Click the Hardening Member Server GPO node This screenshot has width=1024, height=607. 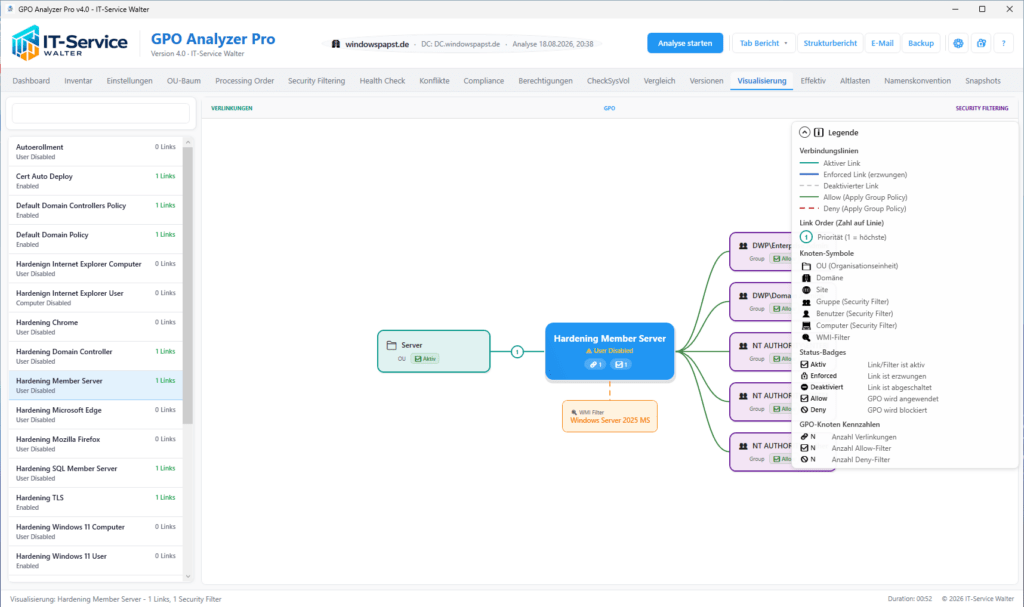[x=610, y=351]
